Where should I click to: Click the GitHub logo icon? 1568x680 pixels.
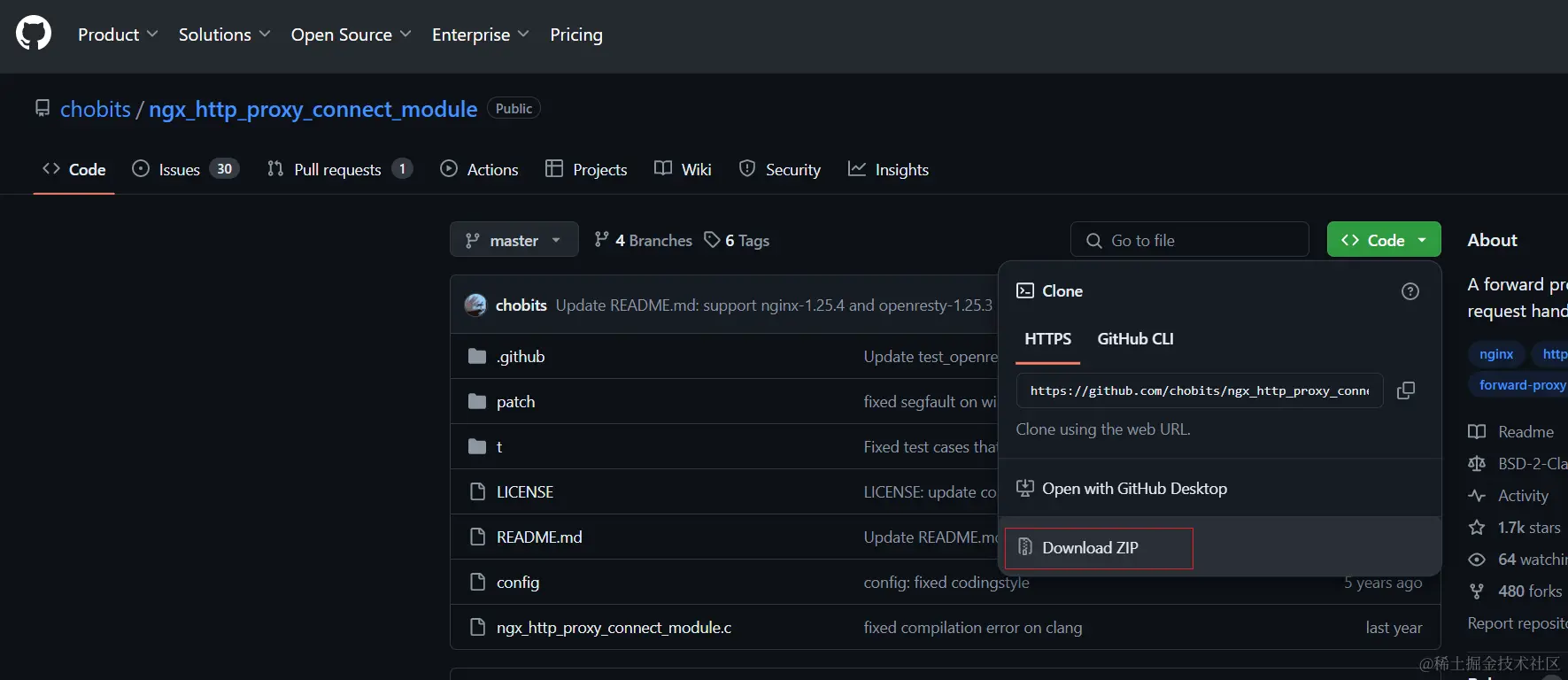[34, 35]
